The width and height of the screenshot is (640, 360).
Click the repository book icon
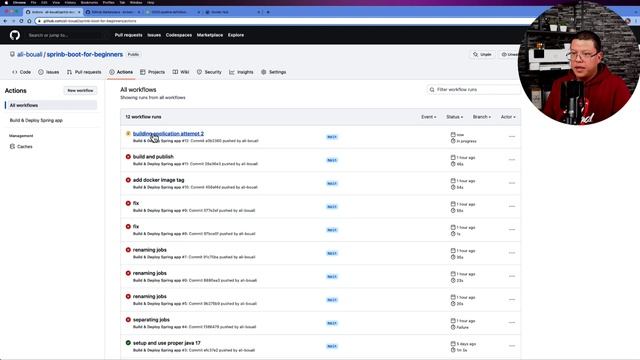(12, 54)
